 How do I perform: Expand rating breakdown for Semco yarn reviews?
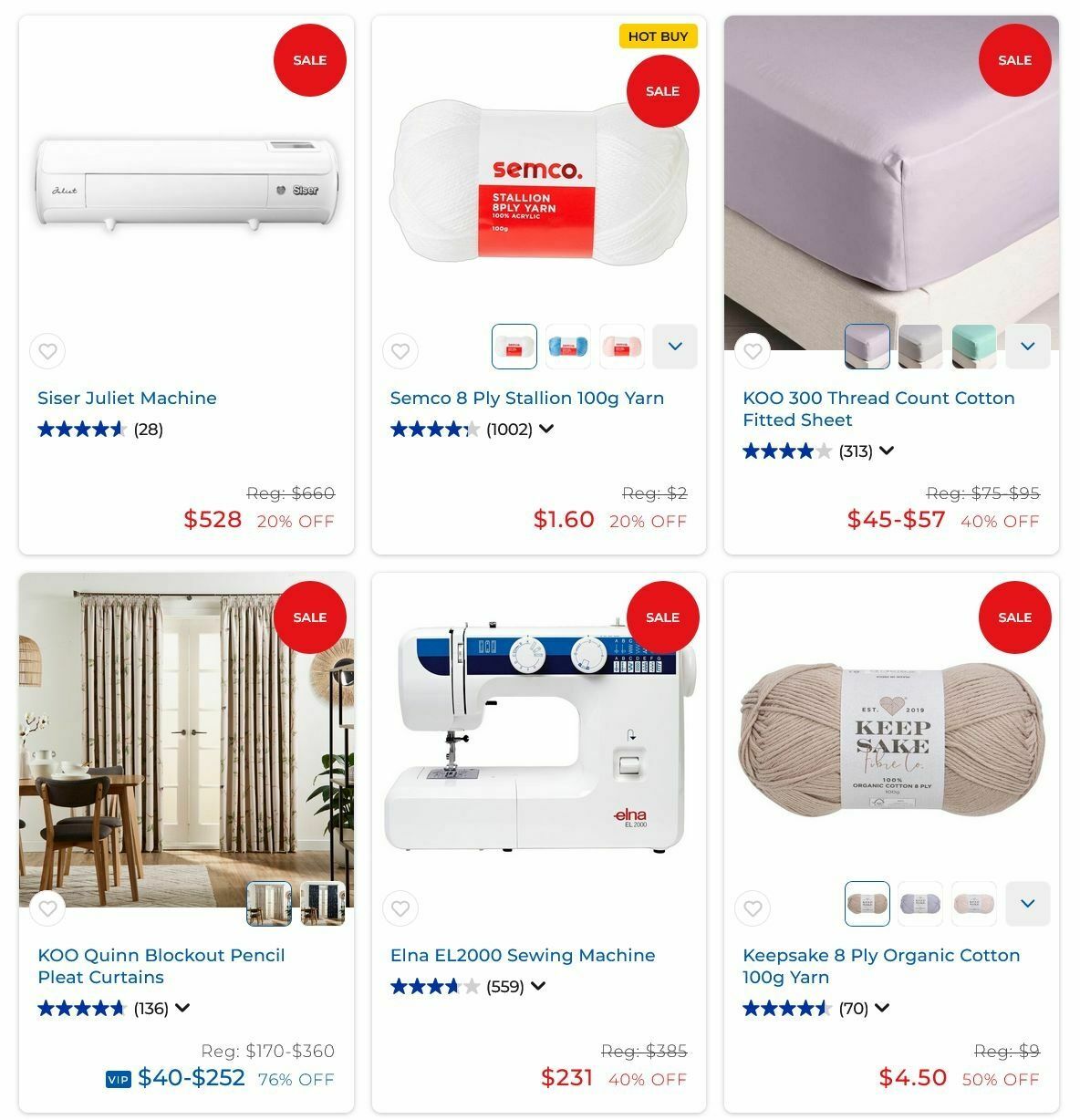tap(546, 429)
